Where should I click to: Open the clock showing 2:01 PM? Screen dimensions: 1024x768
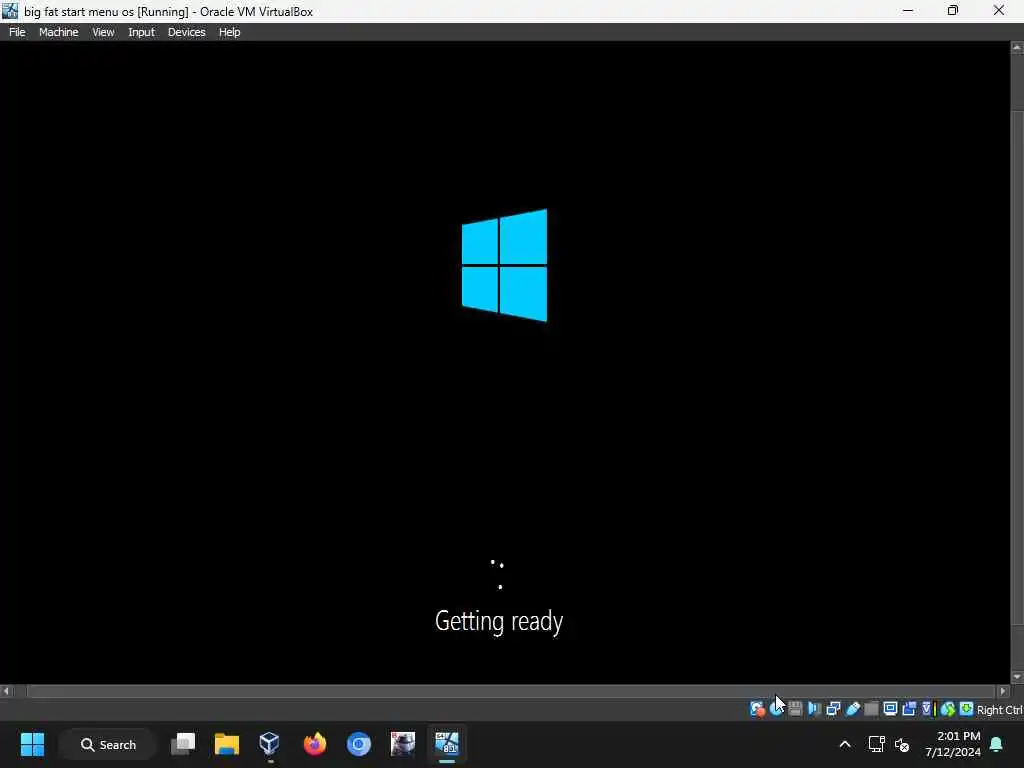pyautogui.click(x=953, y=744)
